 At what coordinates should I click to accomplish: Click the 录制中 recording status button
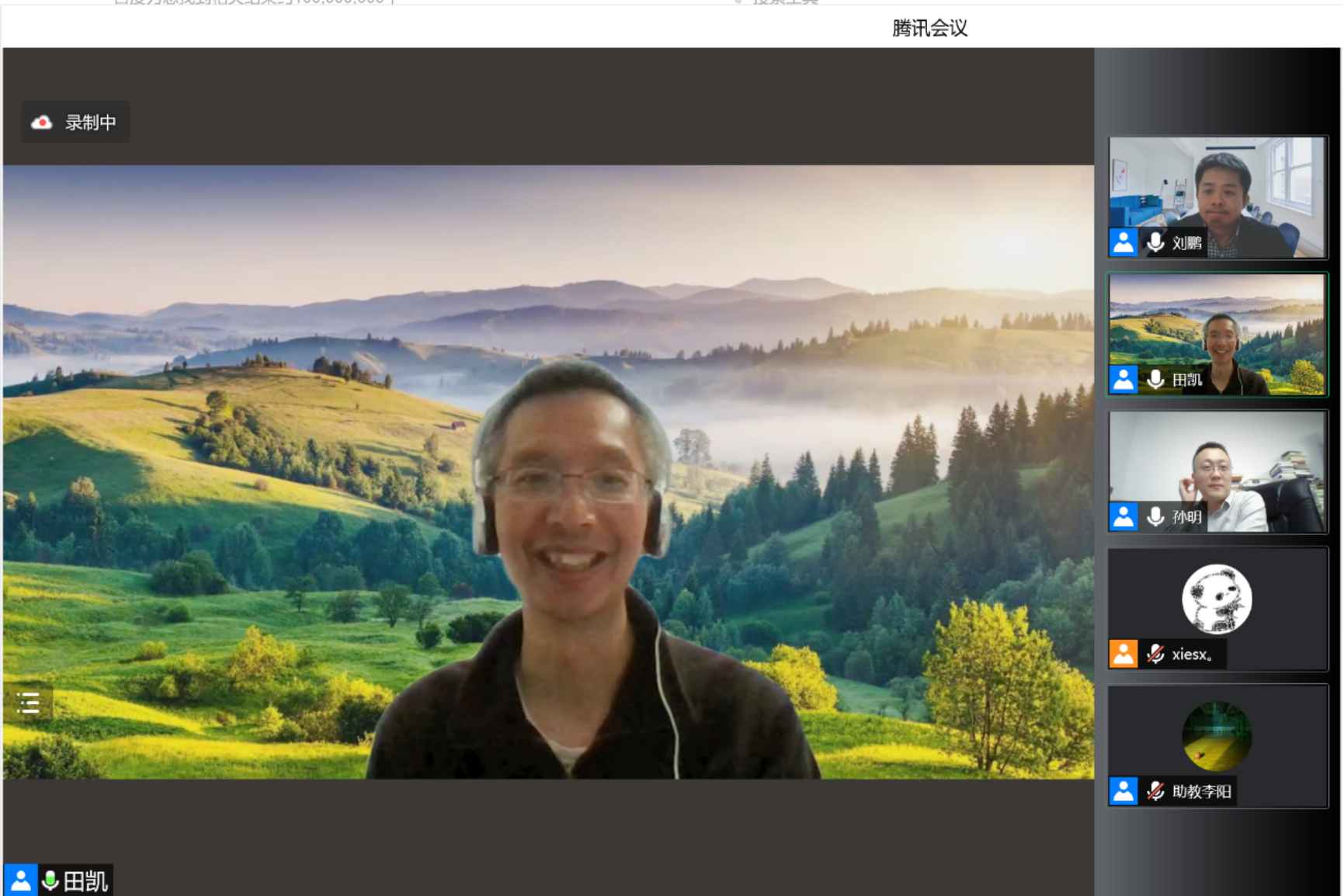75,121
